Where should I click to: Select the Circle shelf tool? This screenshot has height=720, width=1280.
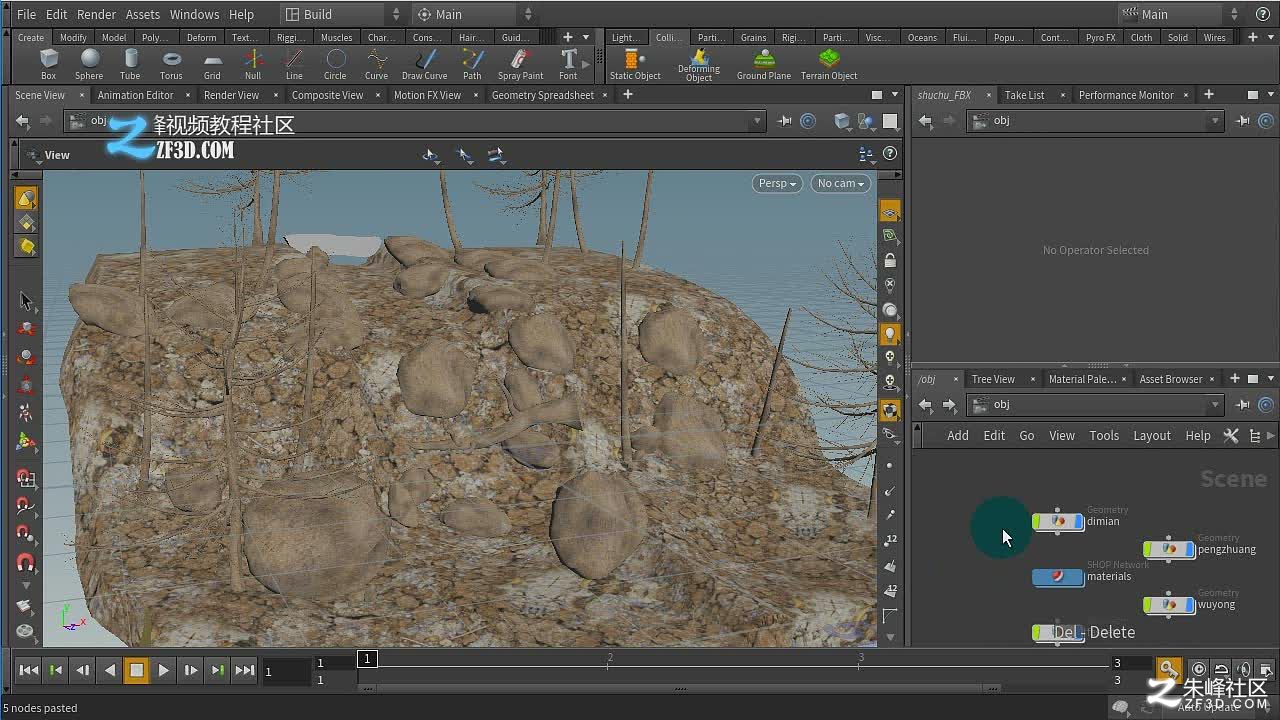tap(335, 65)
